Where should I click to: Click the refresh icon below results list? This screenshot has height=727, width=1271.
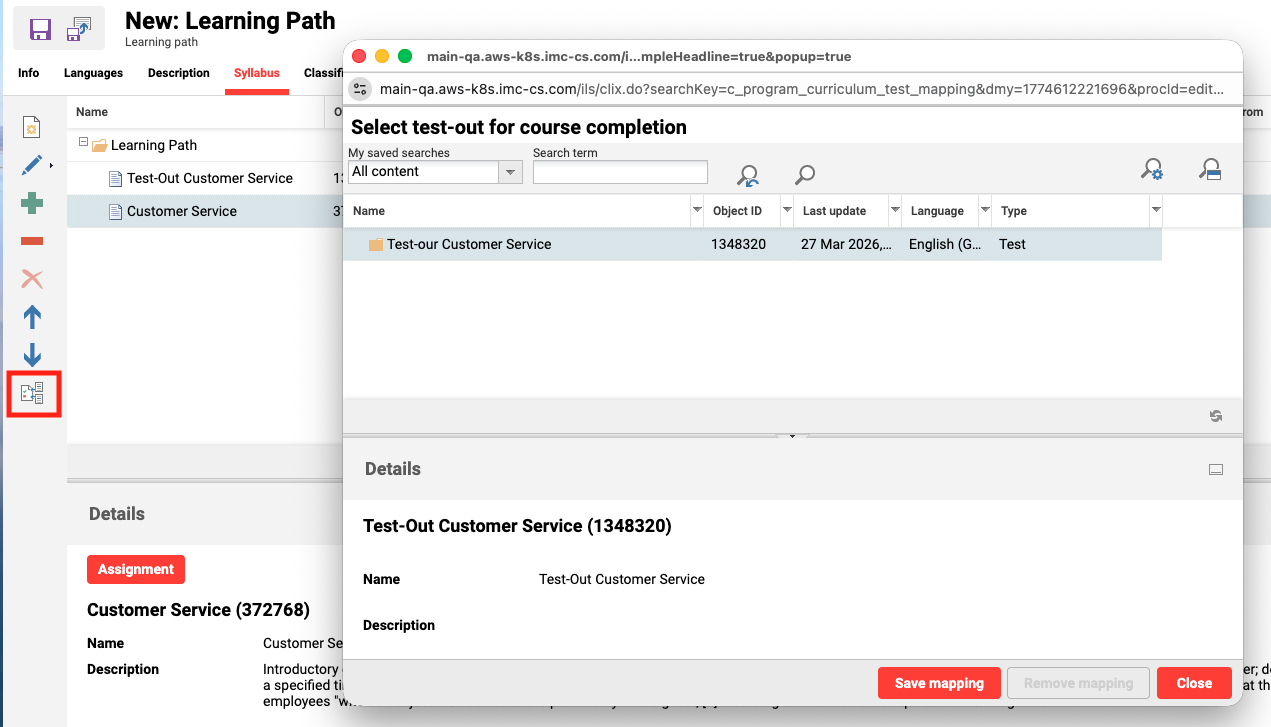(x=1216, y=416)
